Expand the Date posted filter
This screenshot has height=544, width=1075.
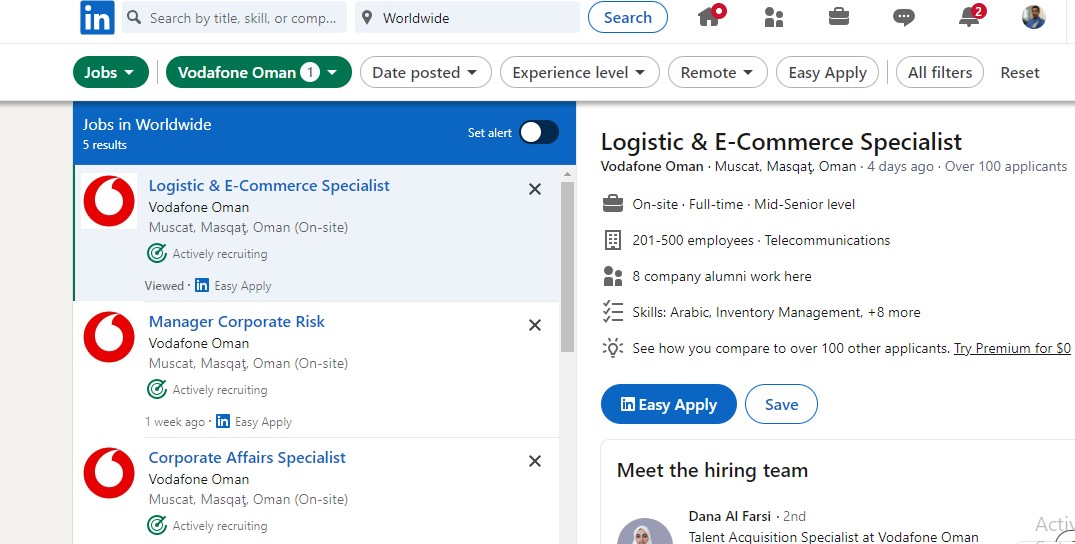(425, 72)
